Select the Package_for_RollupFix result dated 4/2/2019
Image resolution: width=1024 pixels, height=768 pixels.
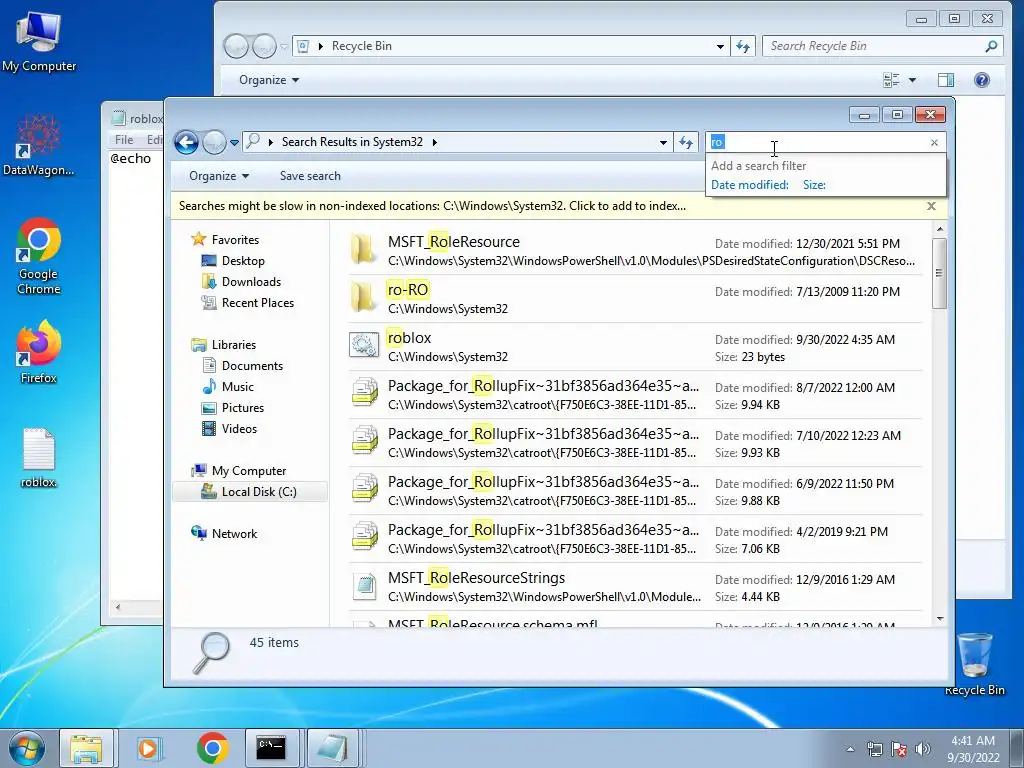(x=635, y=539)
